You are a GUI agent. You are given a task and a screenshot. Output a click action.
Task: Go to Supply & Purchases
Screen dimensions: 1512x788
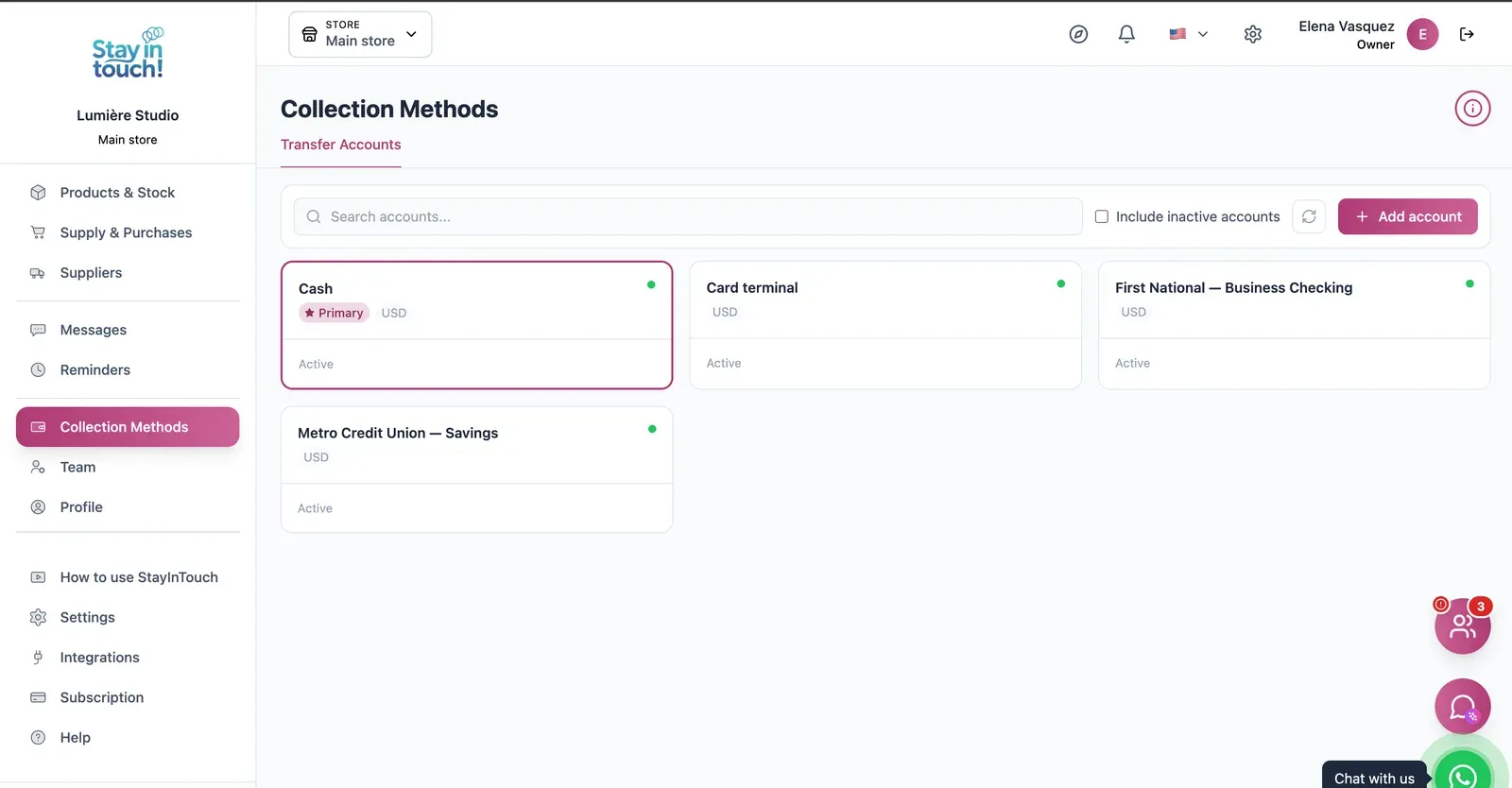[x=128, y=232]
